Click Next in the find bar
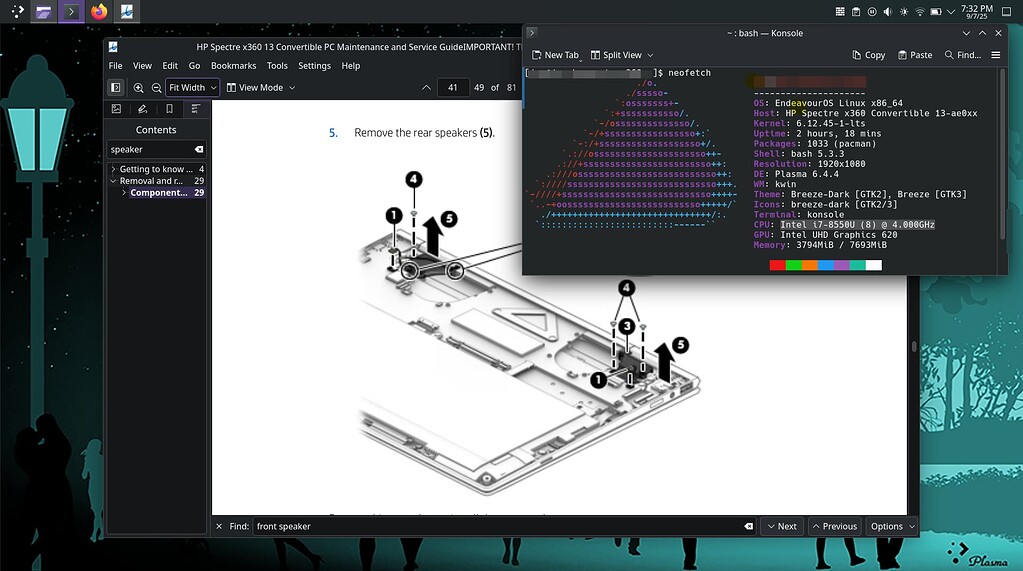Screen dimensions: 1023x571 pos(781,526)
